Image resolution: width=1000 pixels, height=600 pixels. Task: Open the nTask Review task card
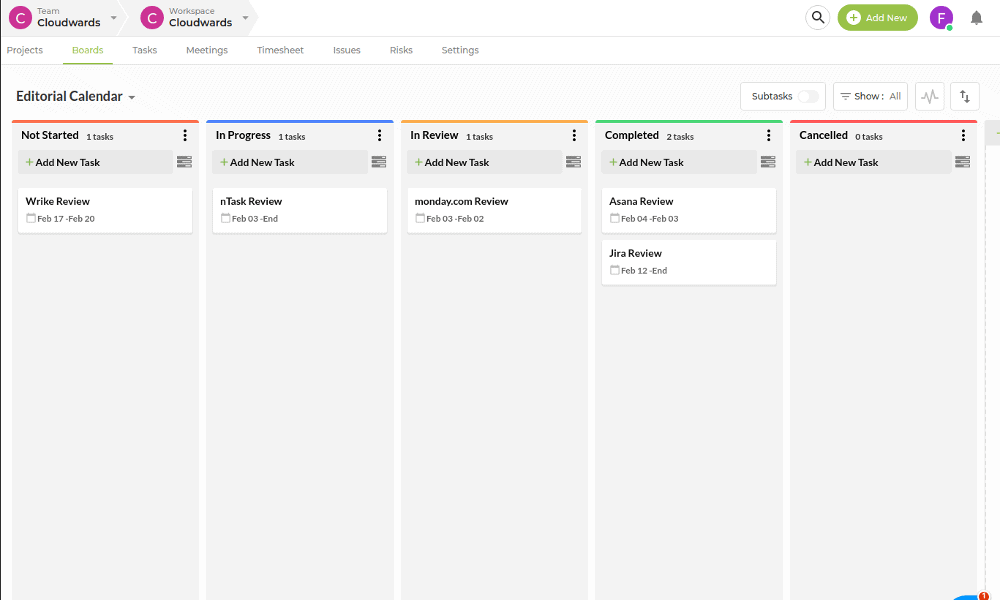pos(300,210)
